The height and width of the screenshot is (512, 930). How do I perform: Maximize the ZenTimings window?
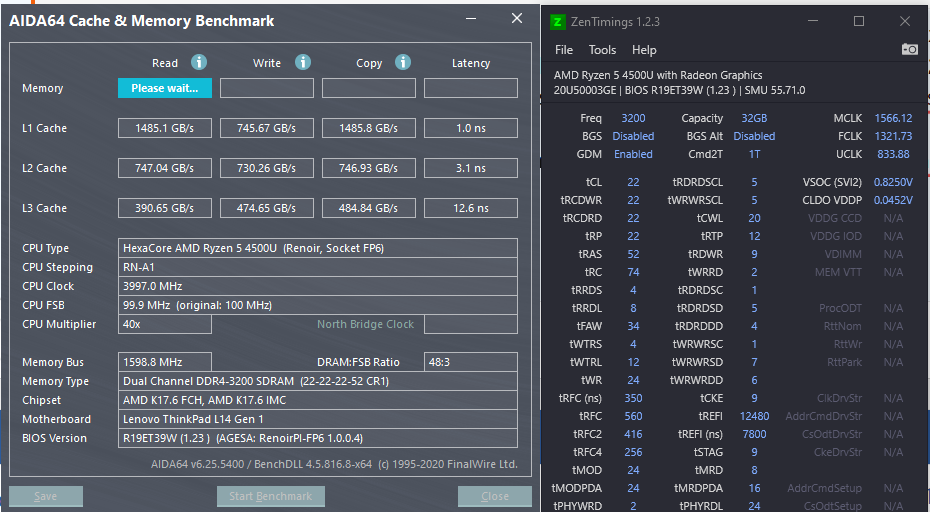click(858, 21)
